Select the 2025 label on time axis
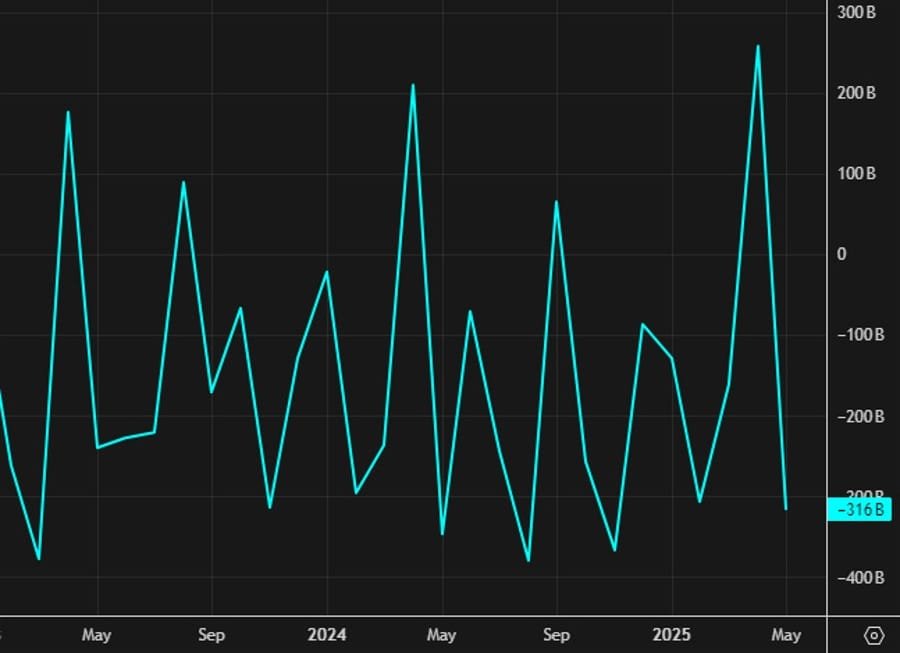900x653 pixels. point(670,635)
